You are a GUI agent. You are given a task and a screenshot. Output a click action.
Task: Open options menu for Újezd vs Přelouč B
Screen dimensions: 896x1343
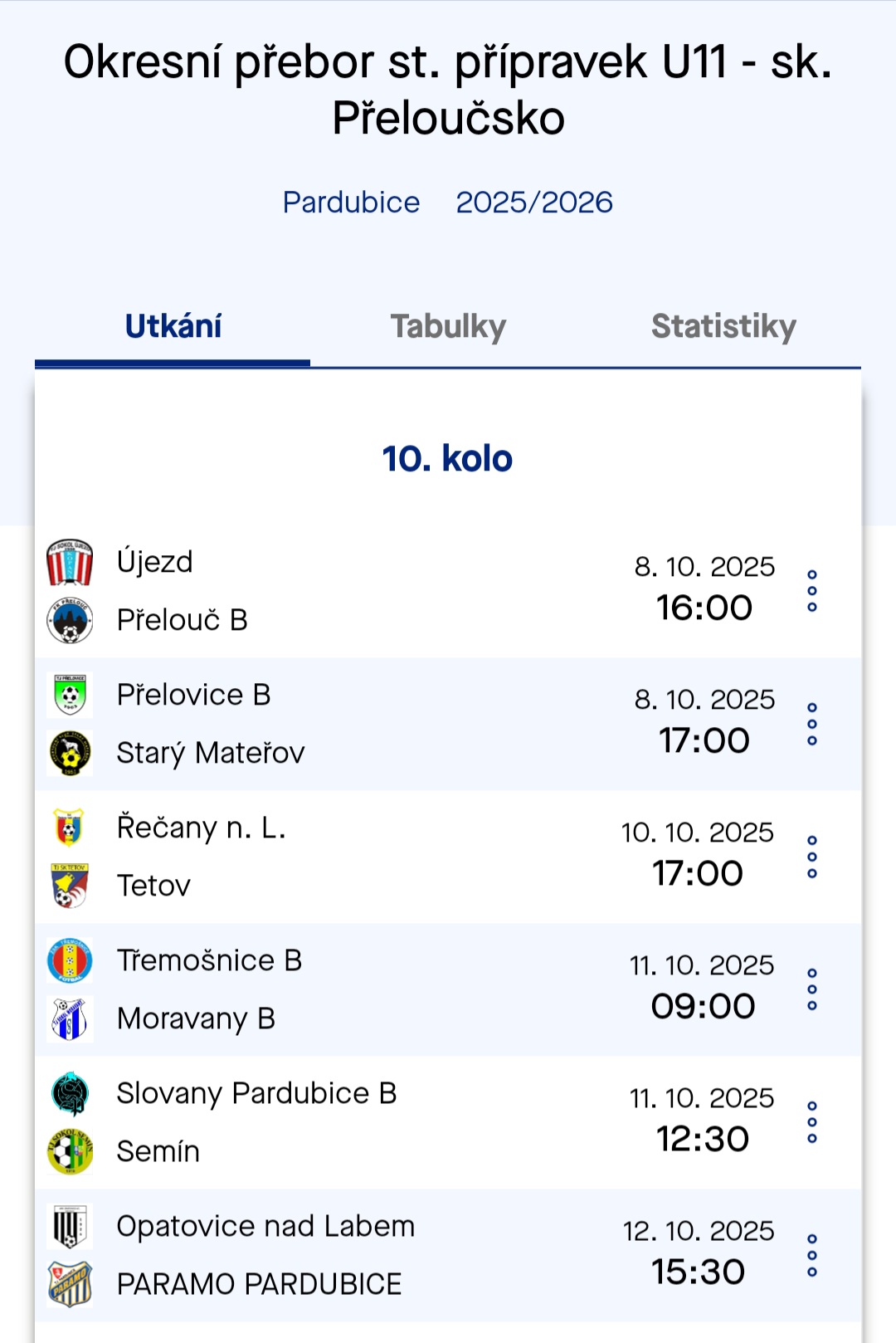812,591
